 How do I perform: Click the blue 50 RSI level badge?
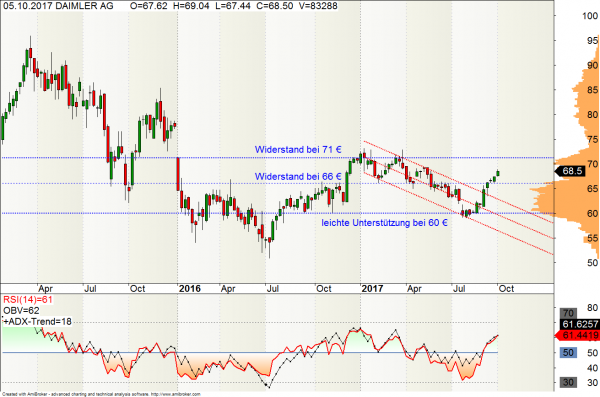tap(568, 353)
